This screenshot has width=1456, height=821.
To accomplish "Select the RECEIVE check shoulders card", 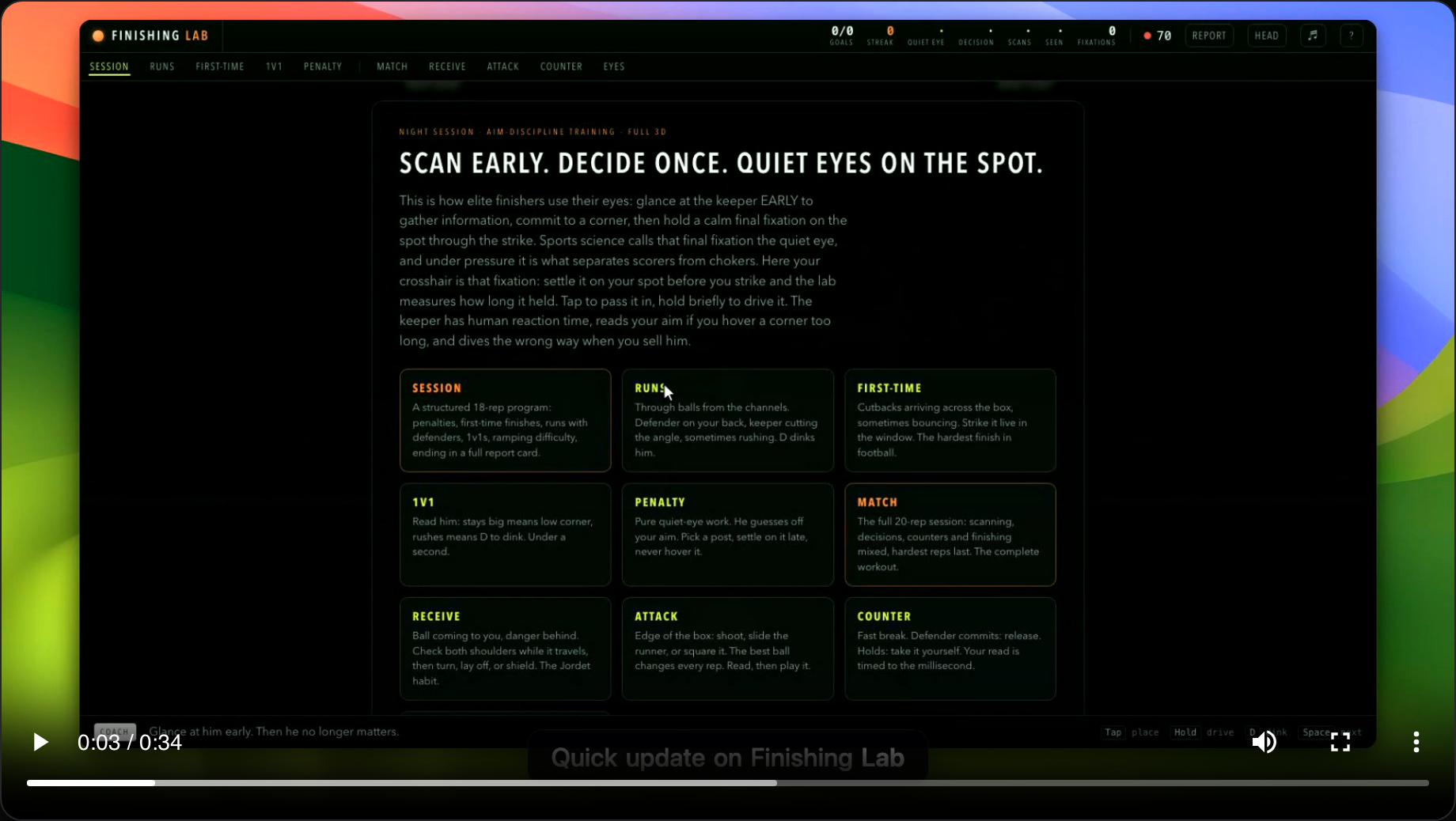I will click(505, 649).
